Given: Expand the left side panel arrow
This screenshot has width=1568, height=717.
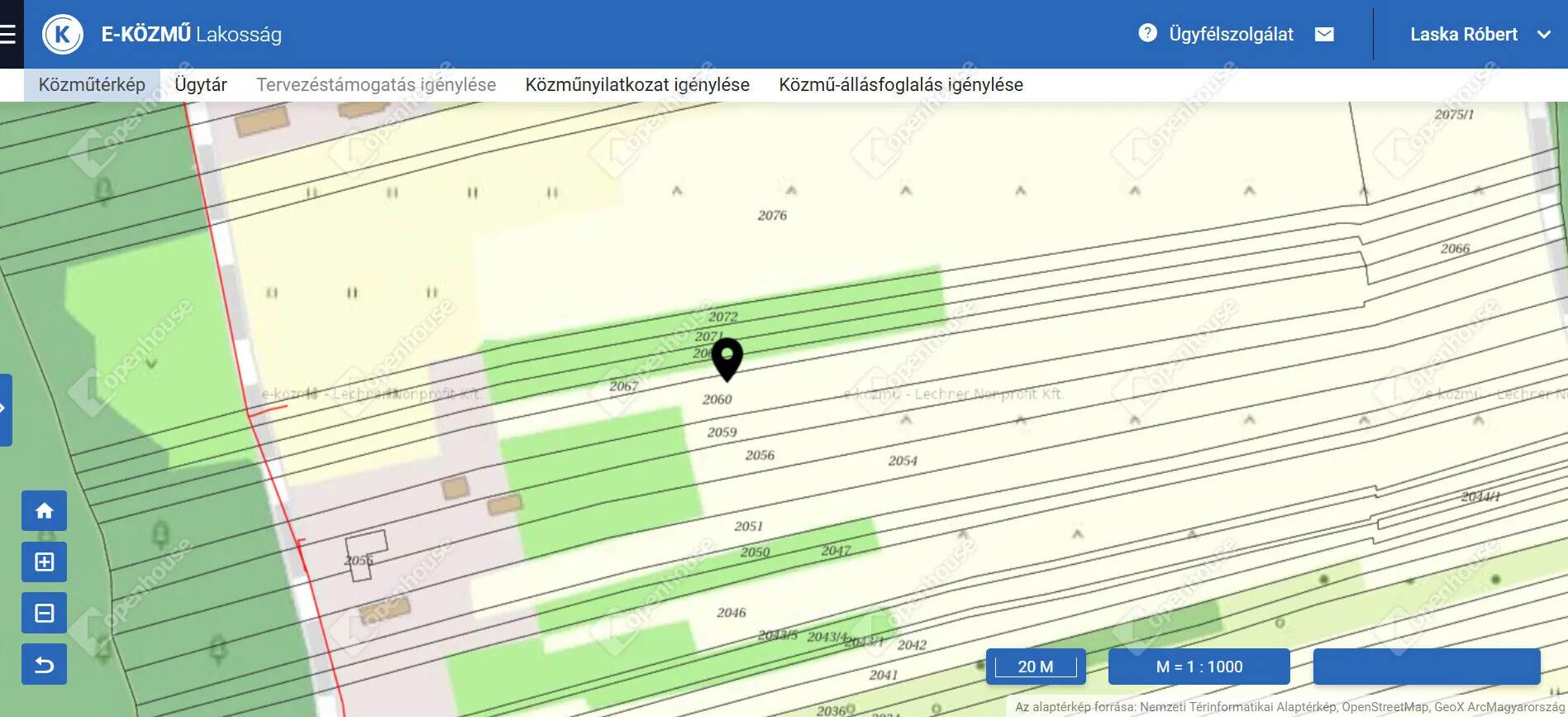Looking at the screenshot, I should 5,409.
